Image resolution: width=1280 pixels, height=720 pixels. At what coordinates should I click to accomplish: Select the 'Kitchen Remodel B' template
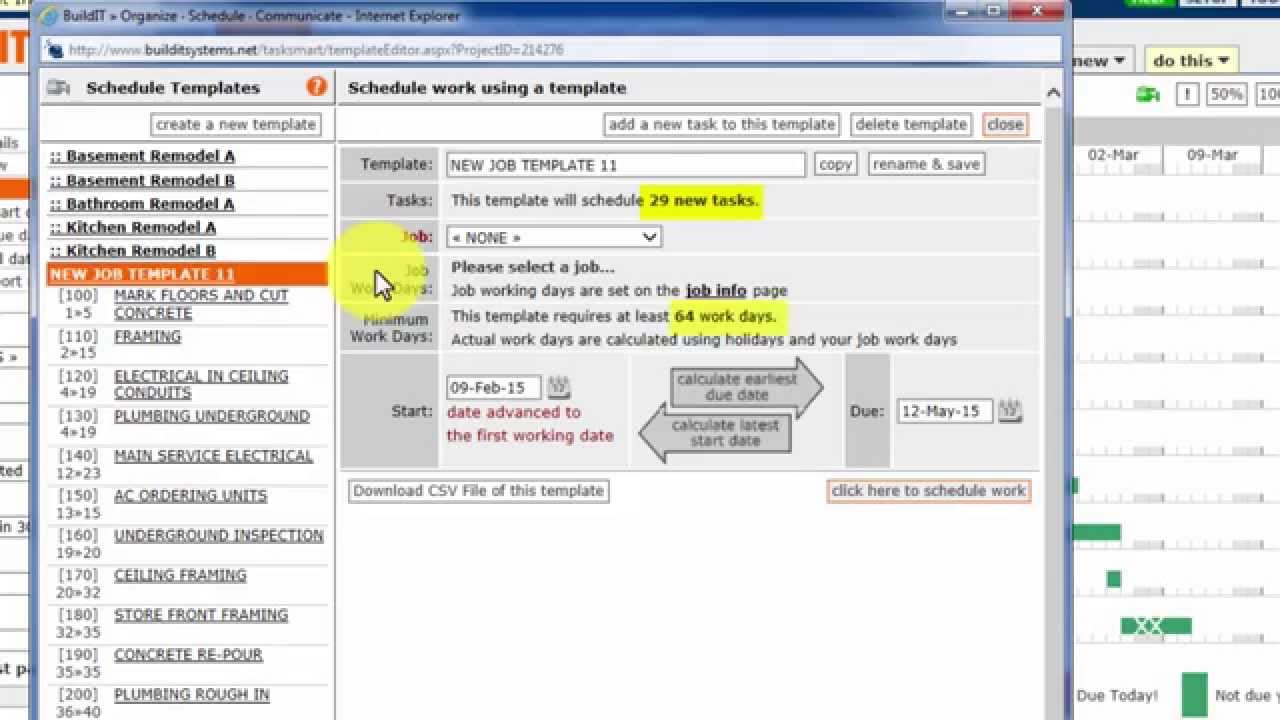(x=132, y=250)
